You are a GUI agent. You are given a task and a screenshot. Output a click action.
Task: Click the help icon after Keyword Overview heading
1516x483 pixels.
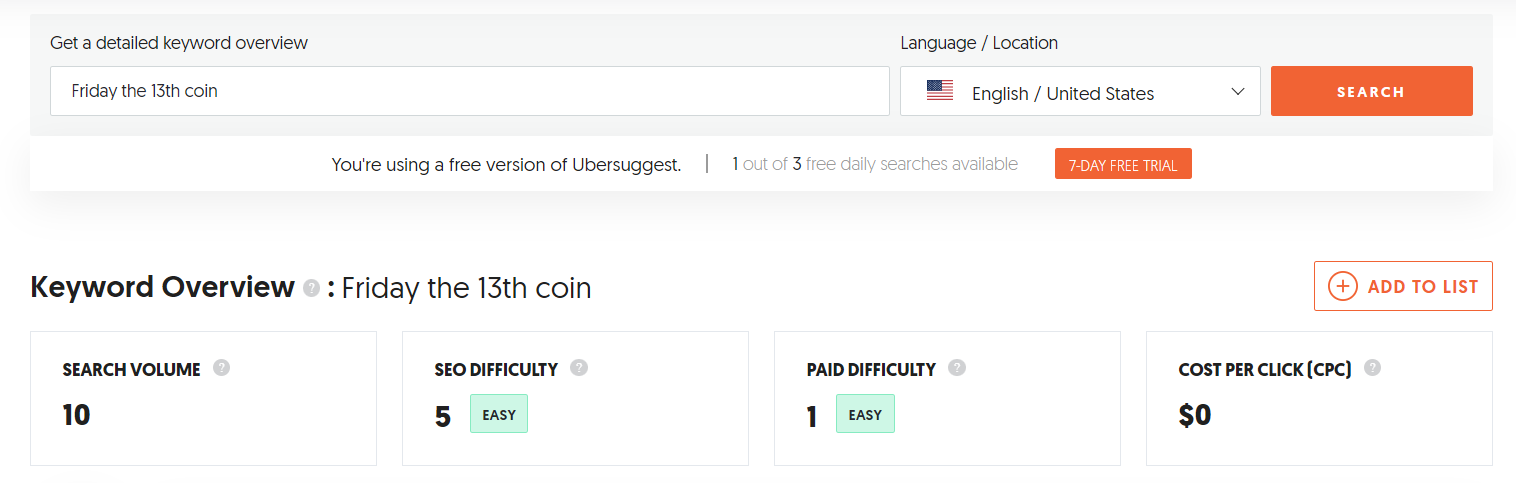311,288
